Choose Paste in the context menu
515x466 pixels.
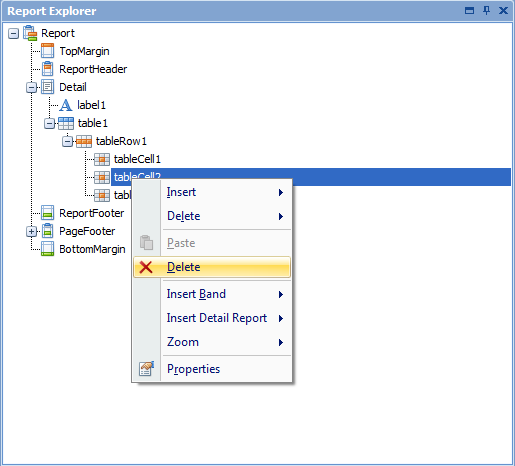coord(212,243)
